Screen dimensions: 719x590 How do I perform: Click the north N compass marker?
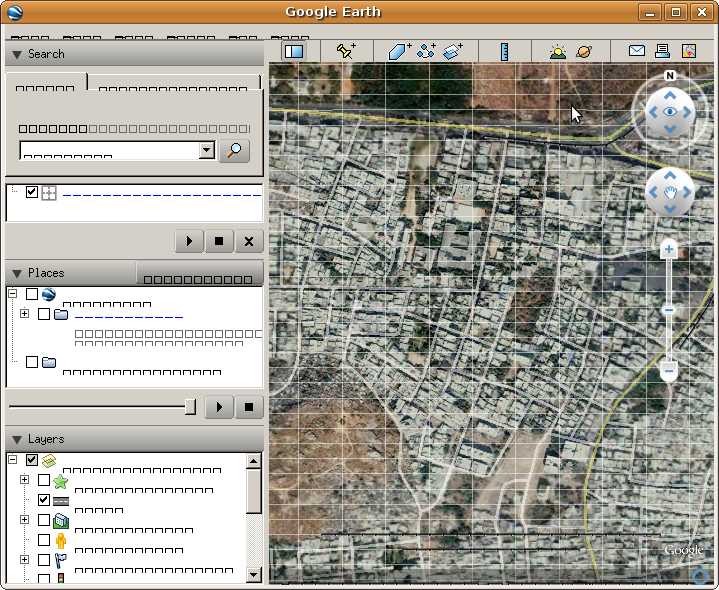[669, 76]
